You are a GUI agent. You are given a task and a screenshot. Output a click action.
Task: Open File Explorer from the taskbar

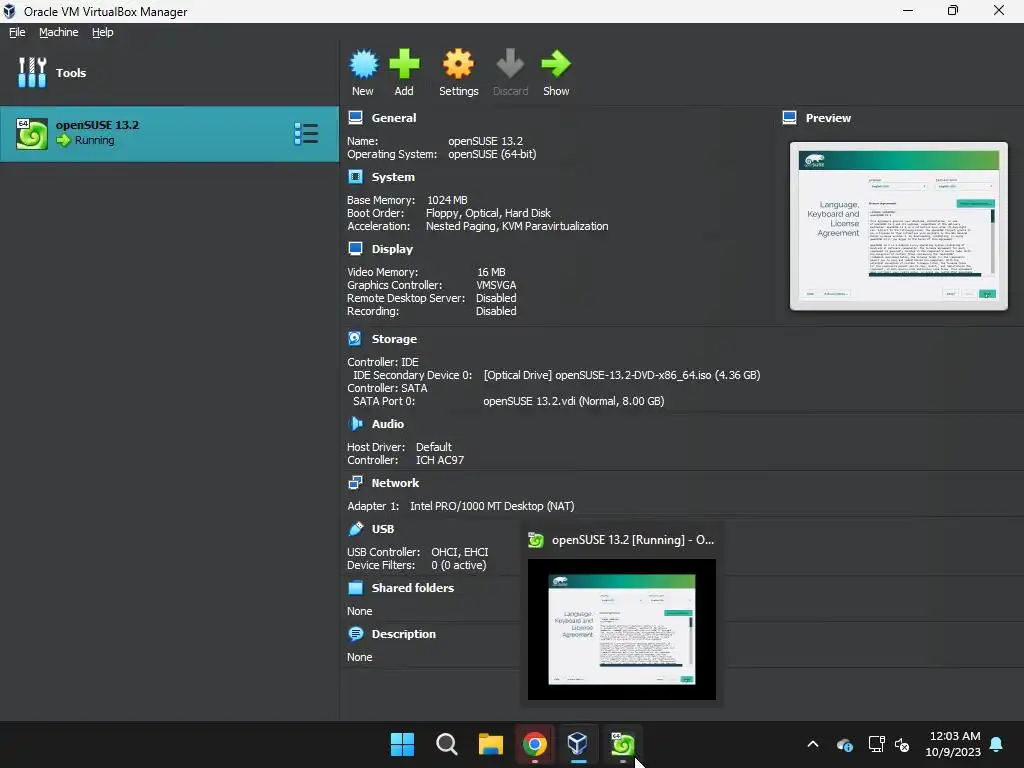point(490,744)
